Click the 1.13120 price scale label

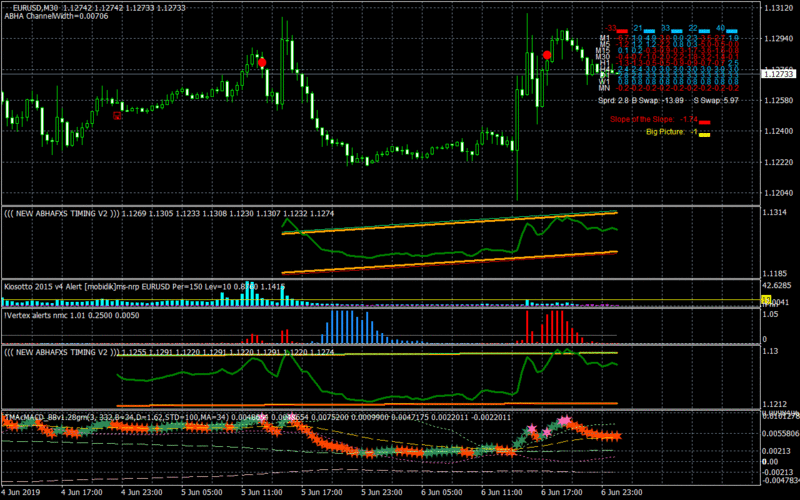[778, 8]
